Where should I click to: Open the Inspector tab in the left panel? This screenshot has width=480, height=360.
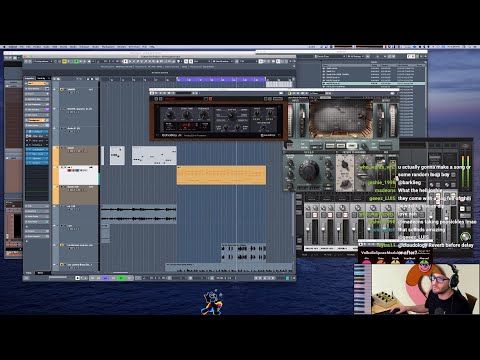[30, 78]
